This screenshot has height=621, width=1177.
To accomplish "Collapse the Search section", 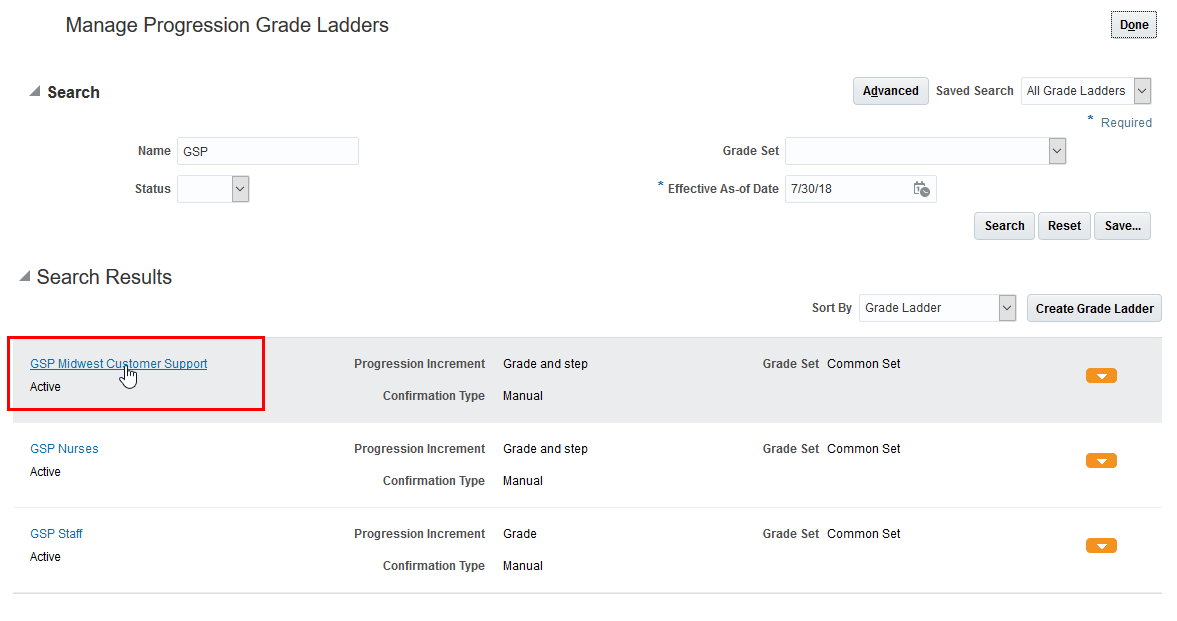I will pos(35,92).
